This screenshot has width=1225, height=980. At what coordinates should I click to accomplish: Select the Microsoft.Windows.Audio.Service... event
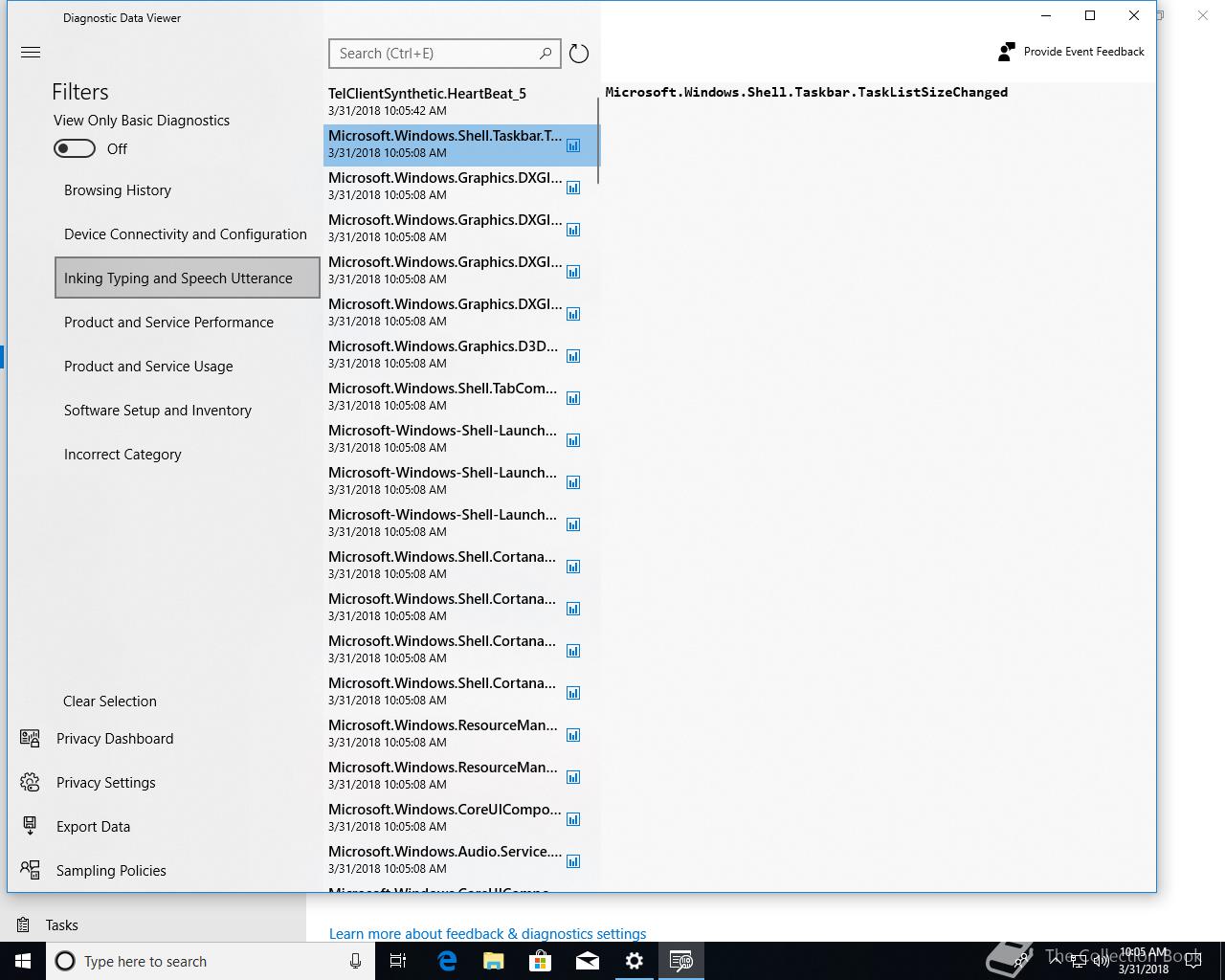pyautogui.click(x=461, y=859)
